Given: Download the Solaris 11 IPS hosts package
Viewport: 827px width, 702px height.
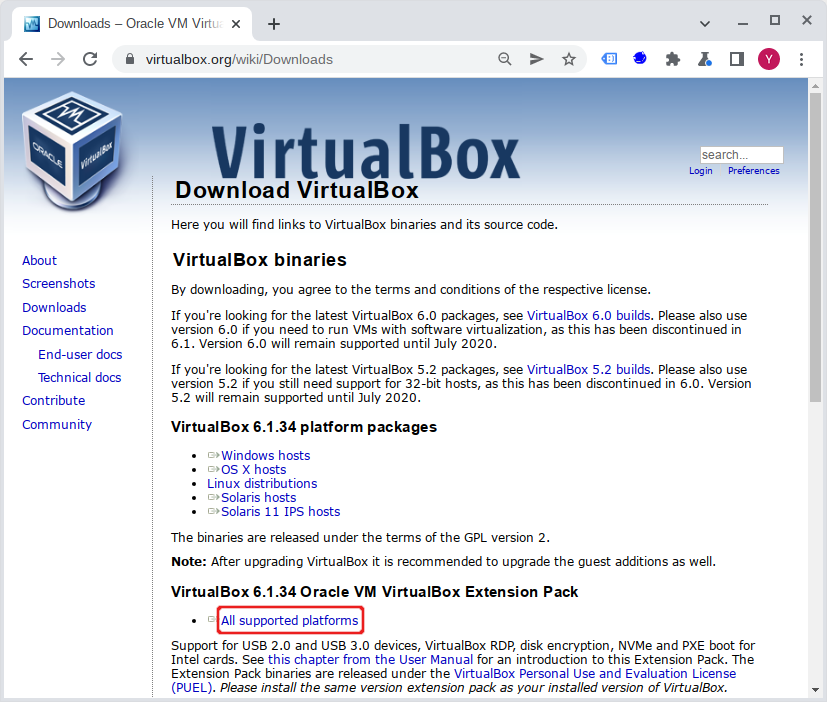Looking at the screenshot, I should pyautogui.click(x=281, y=512).
